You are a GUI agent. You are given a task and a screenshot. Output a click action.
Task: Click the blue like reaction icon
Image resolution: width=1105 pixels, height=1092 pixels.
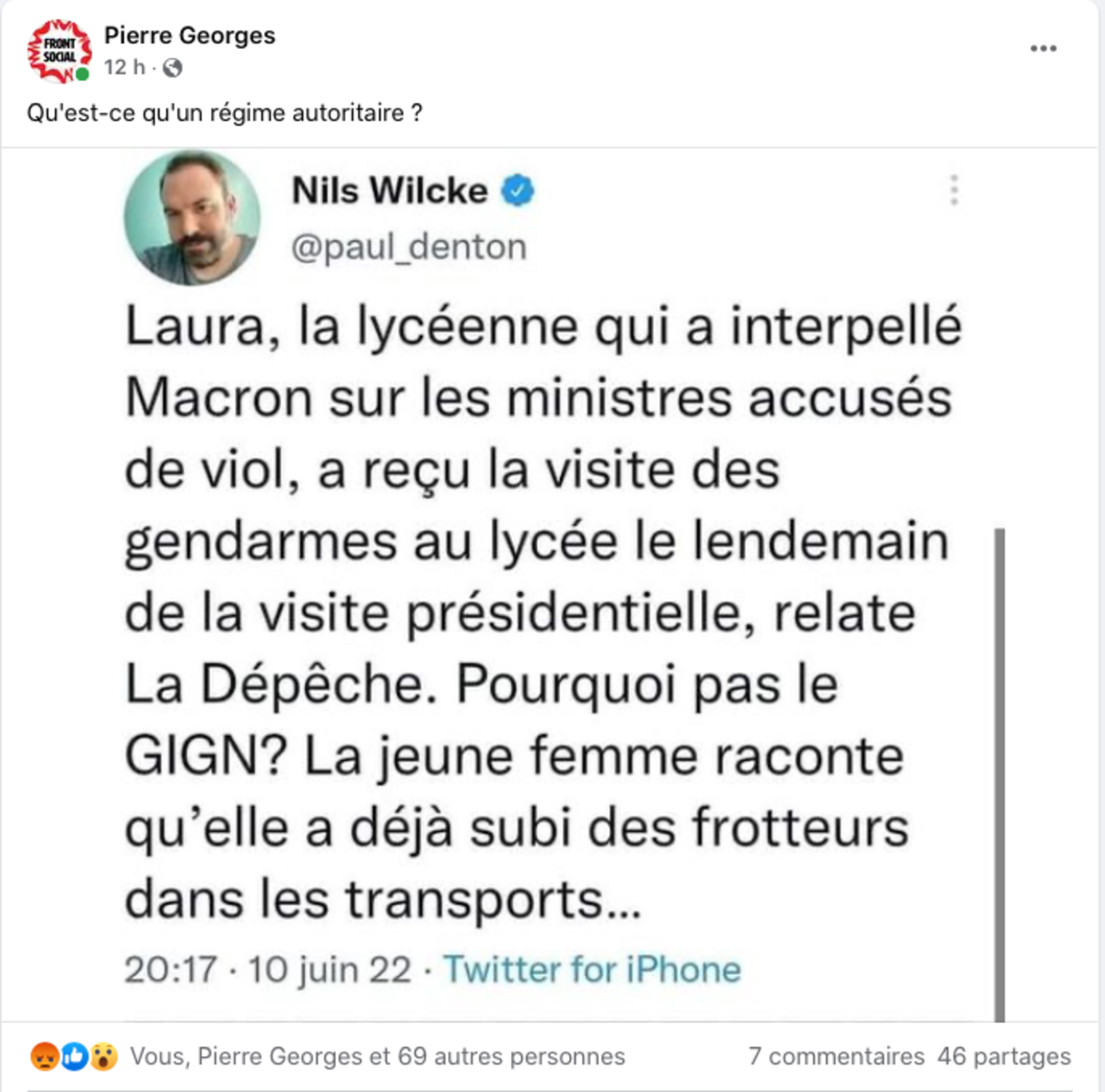[74, 1056]
